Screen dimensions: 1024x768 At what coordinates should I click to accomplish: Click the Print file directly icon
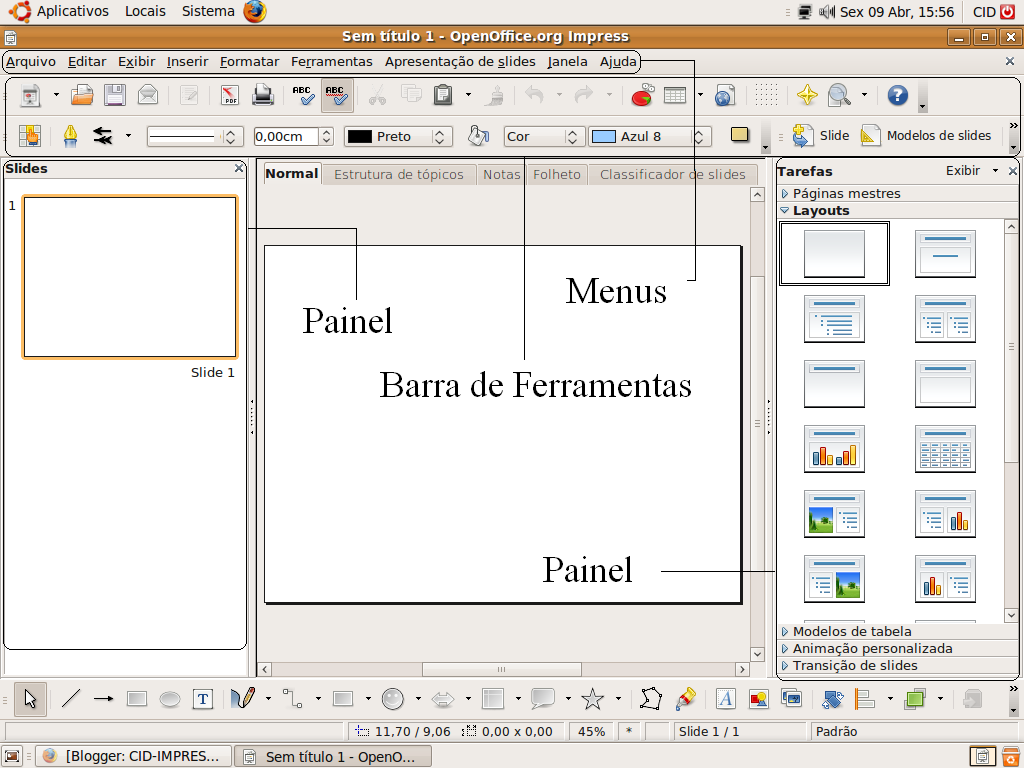pyautogui.click(x=263, y=95)
